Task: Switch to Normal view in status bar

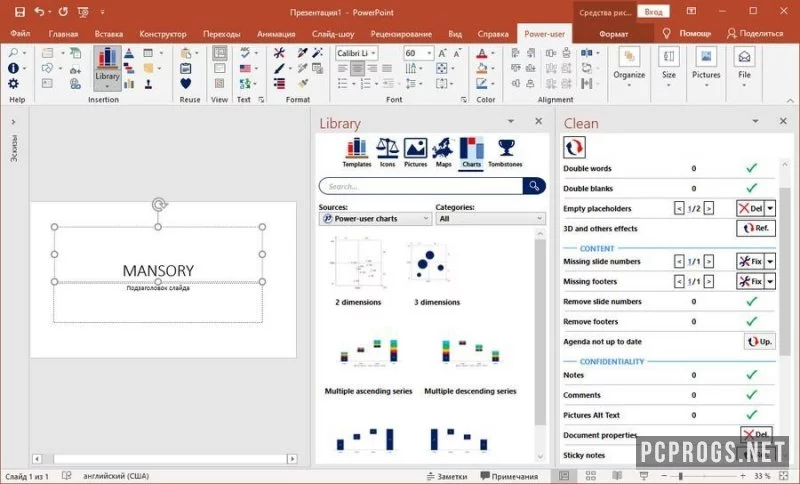Action: (564, 476)
